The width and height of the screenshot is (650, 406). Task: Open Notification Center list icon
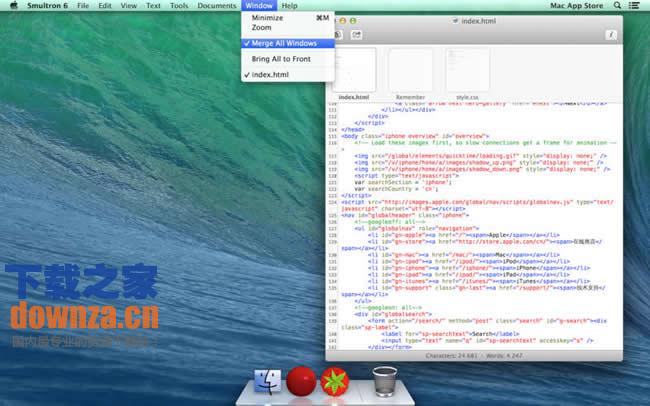[638, 6]
